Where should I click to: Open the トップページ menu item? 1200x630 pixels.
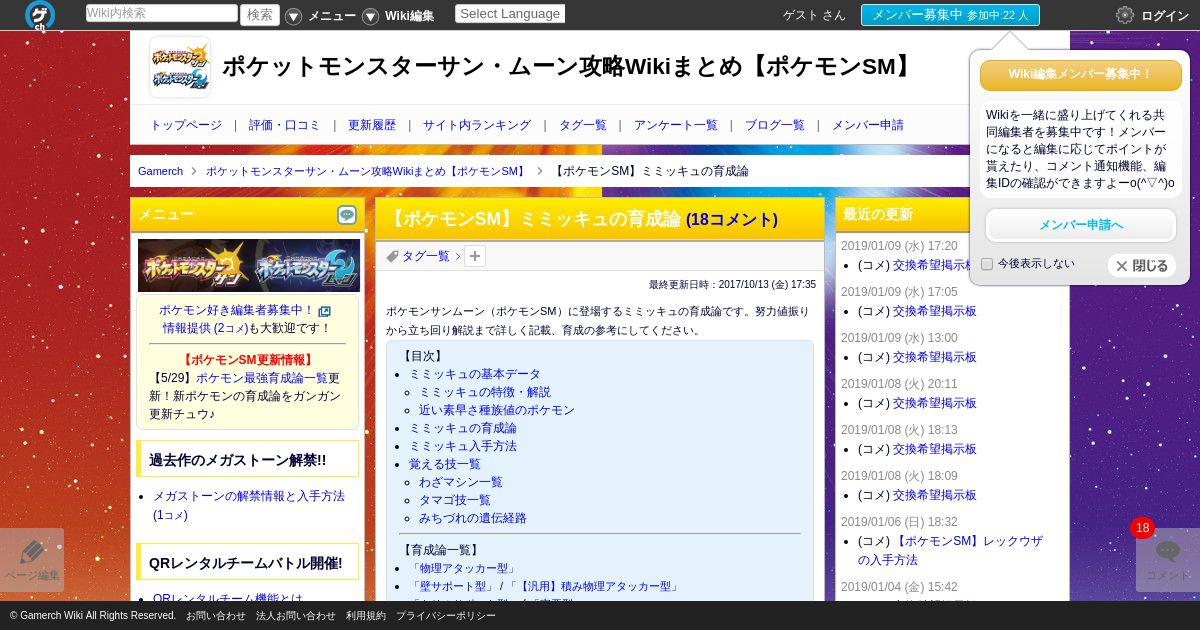(x=186, y=125)
